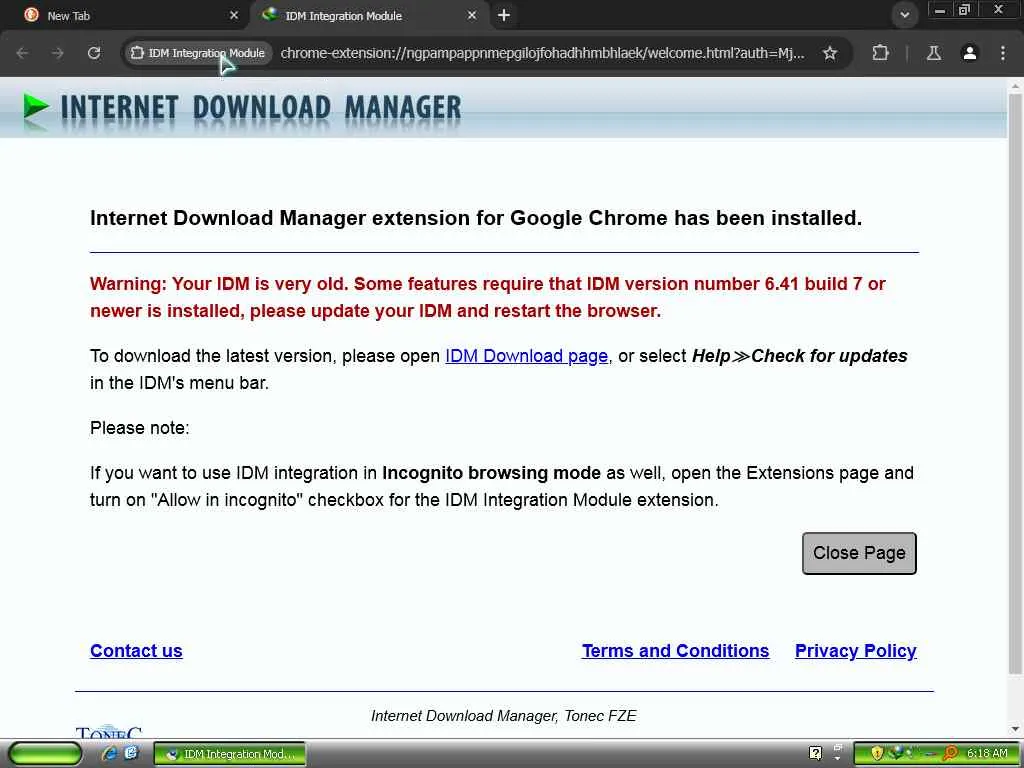Click the Internet Download Manager, Tonec FZE footer
This screenshot has height=768, width=1024.
[504, 716]
